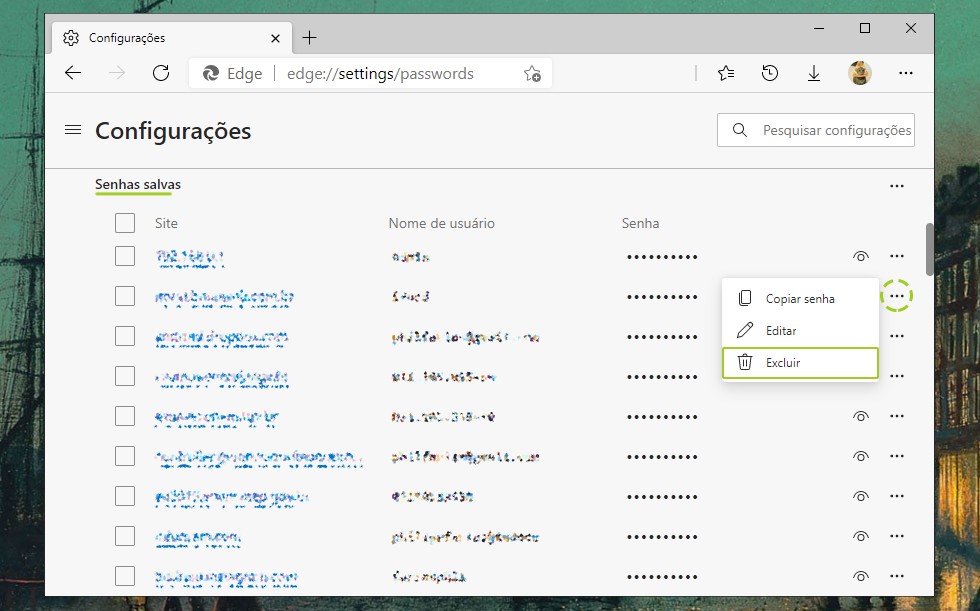Click the Pesquisar configurações search field
The image size is (980, 611).
(x=835, y=130)
